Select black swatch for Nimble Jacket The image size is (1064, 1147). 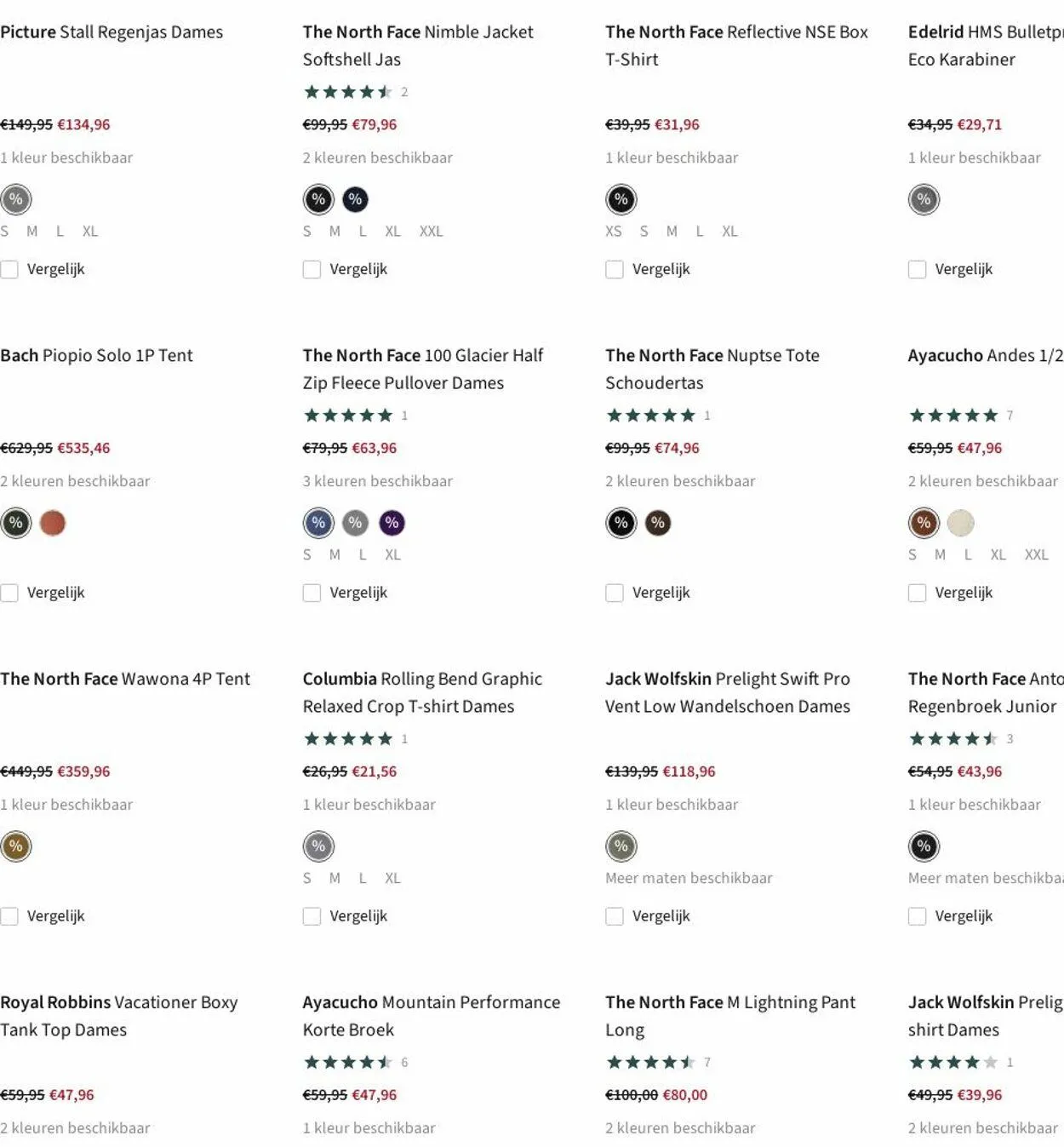[x=318, y=199]
